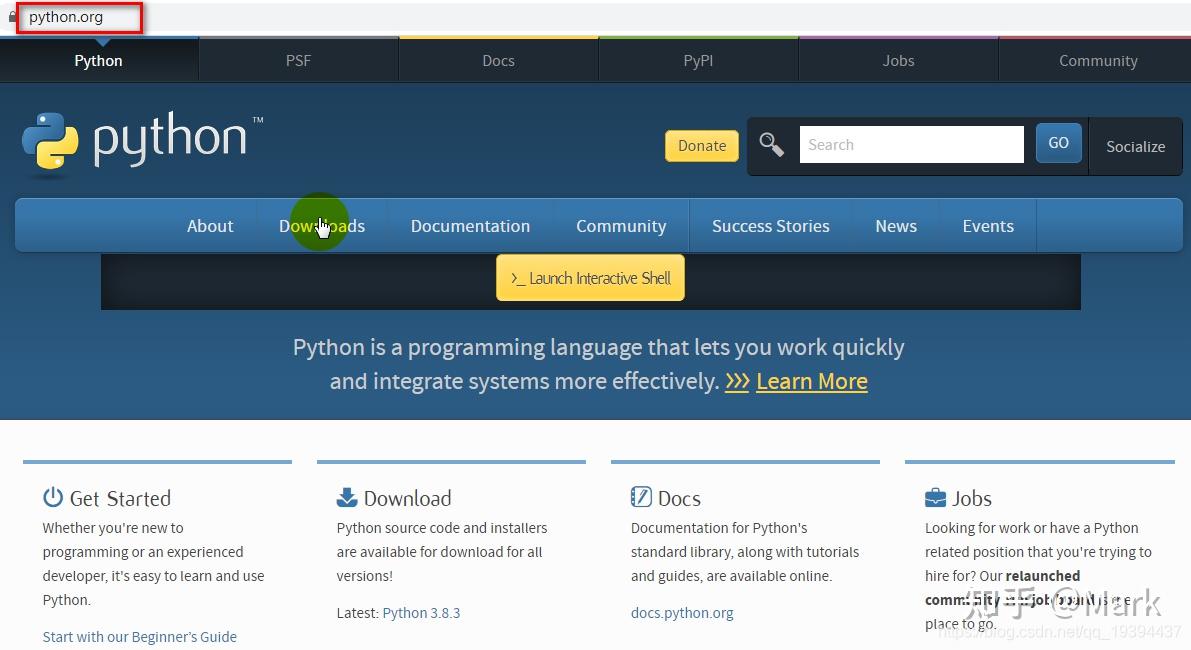Viewport: 1191px width, 650px height.
Task: Switch to the PSF tab
Action: coord(298,60)
